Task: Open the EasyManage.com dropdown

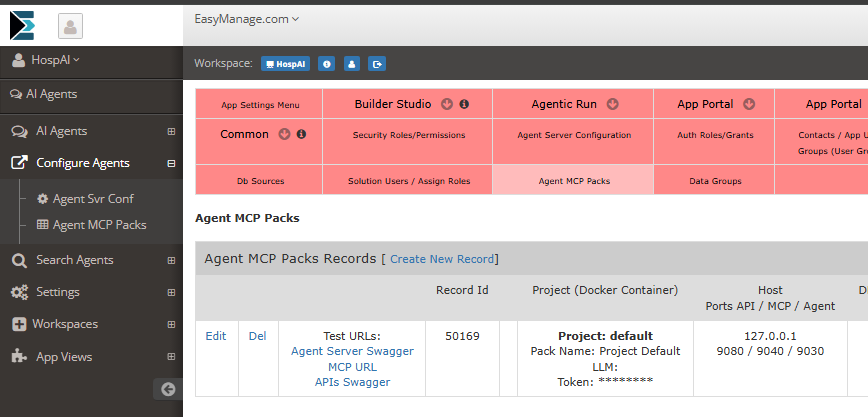Action: [x=247, y=19]
